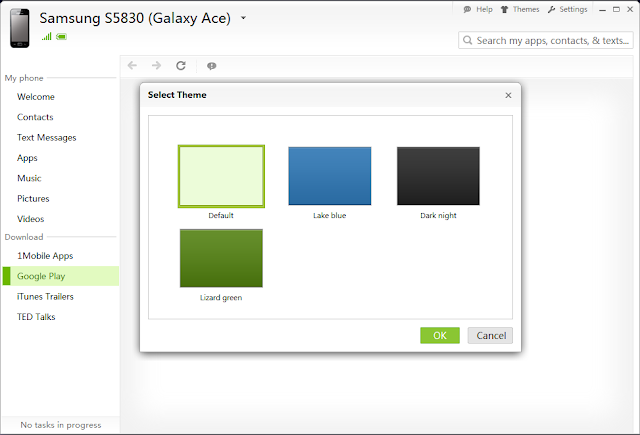The image size is (640, 435).
Task: Close the Select Theme dialog
Action: pyautogui.click(x=508, y=95)
